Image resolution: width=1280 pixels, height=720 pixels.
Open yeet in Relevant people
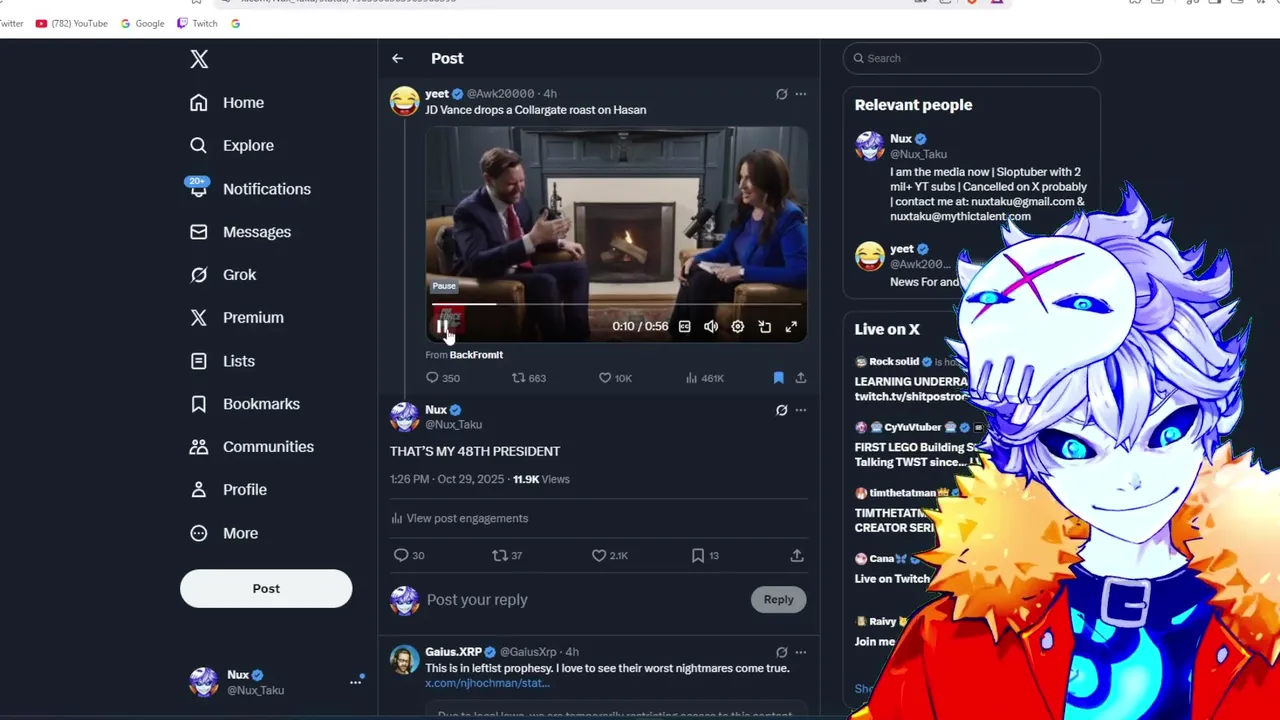[x=902, y=249]
